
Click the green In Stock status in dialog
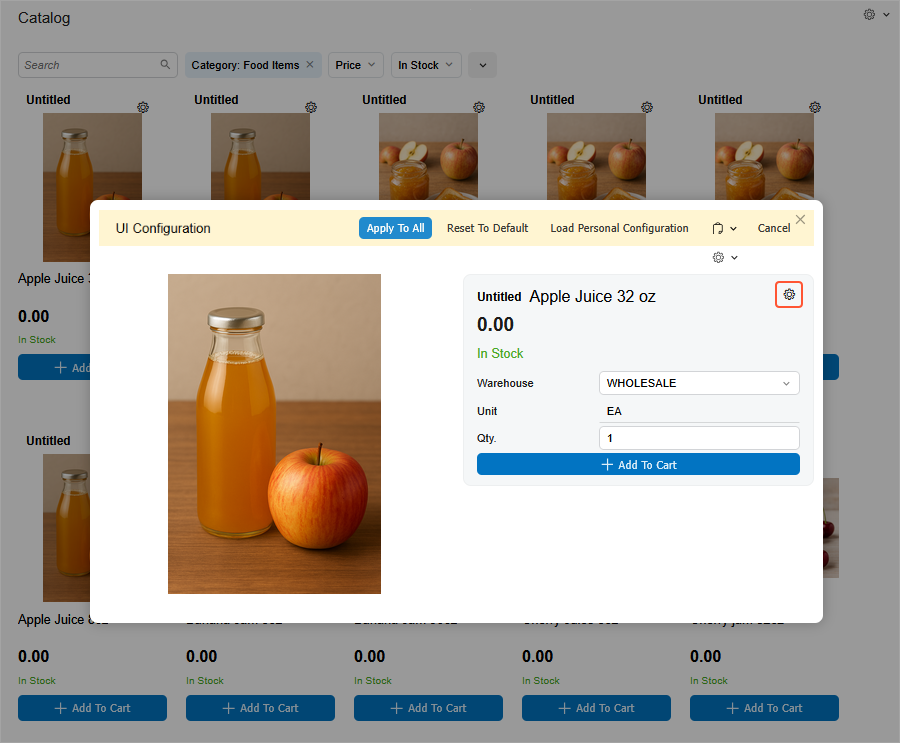500,353
